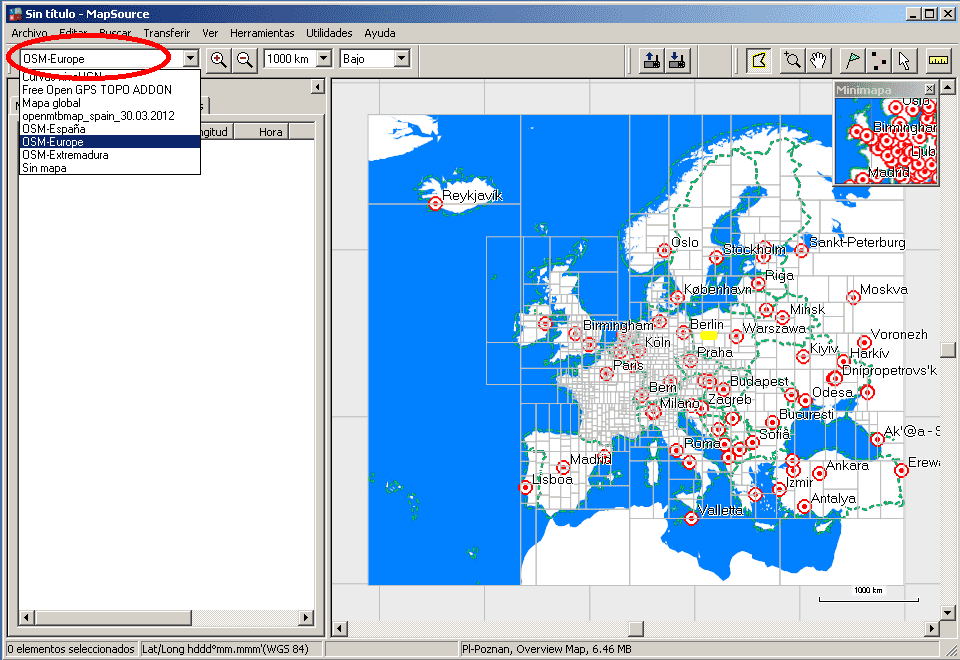Open the Ver menu
The height and width of the screenshot is (660, 960).
(x=210, y=33)
